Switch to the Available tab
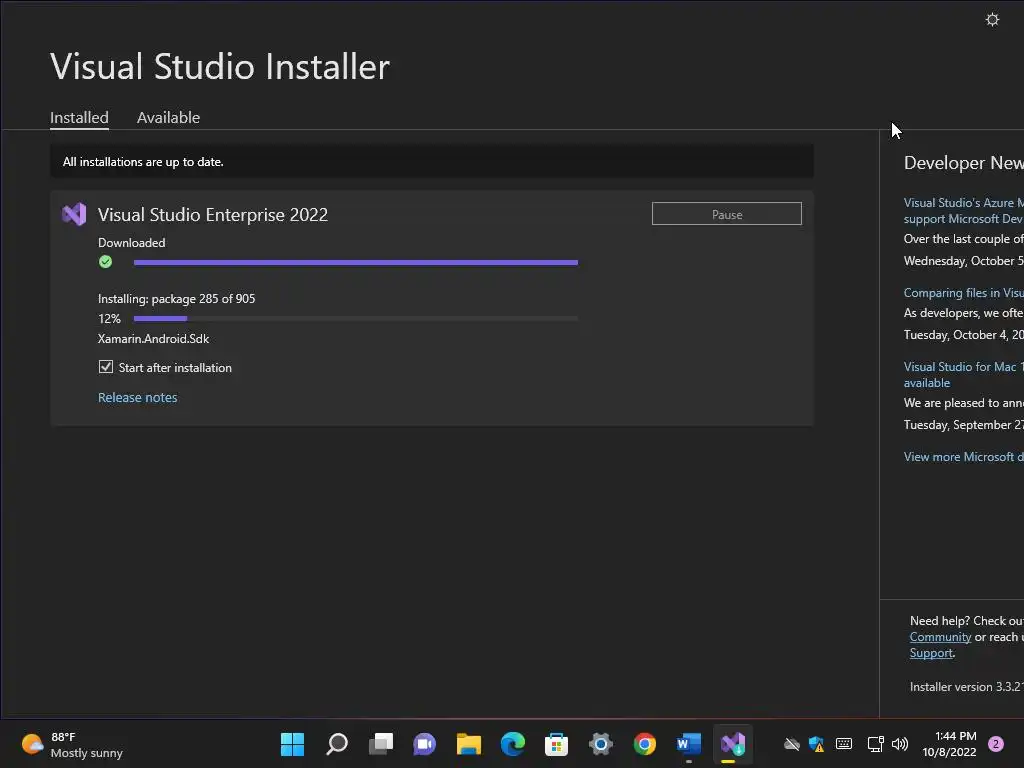 click(x=168, y=118)
